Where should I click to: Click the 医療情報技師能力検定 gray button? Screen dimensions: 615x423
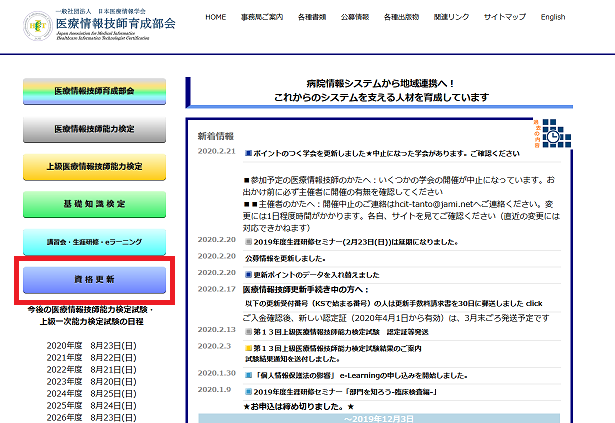point(95,129)
